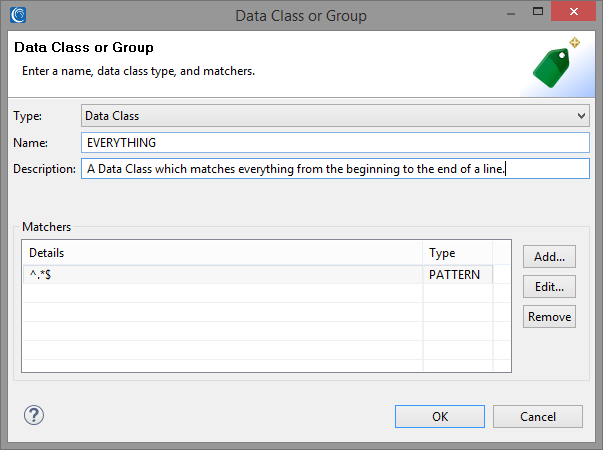Close the dialog with the red X
The image size is (603, 450).
click(573, 12)
